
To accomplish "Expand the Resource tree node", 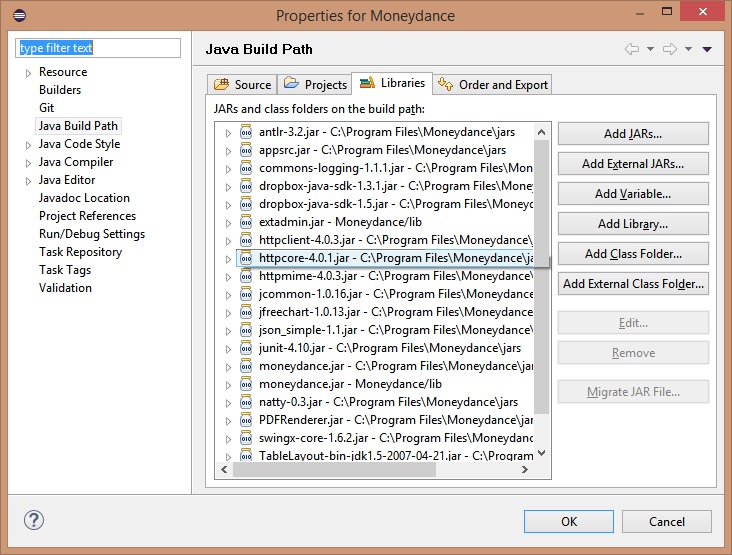I will 28,73.
